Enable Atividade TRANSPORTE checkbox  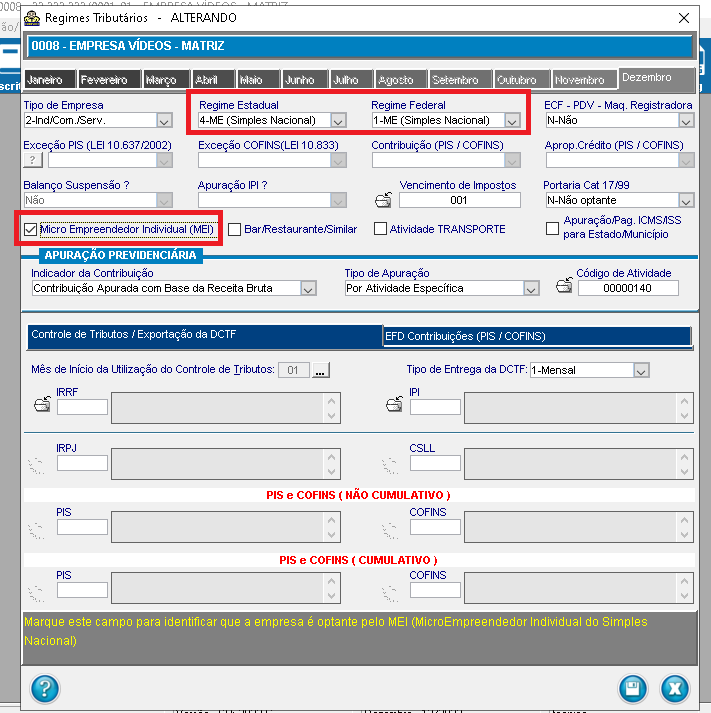[x=380, y=228]
